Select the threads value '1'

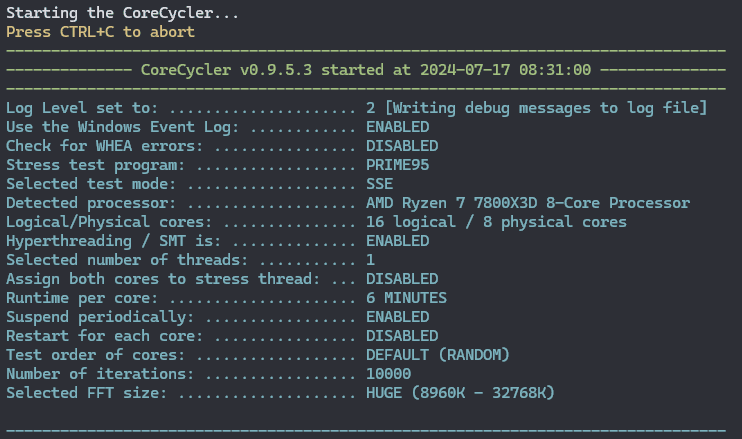[371, 260]
